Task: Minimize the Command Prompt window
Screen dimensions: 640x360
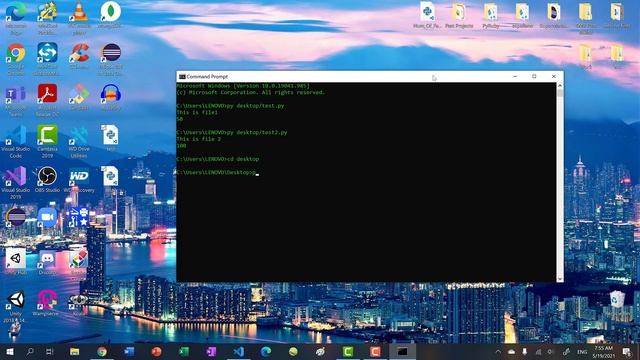Action: tap(515, 76)
